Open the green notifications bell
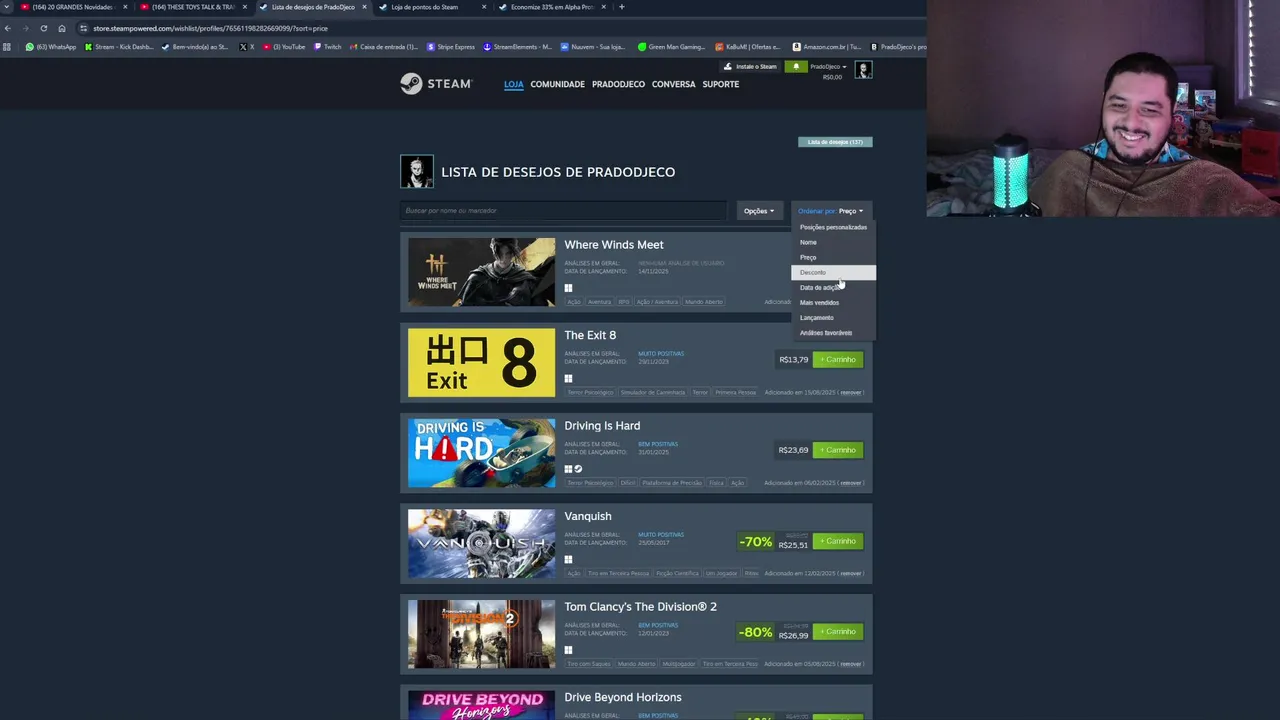The image size is (1280, 720). 796,67
